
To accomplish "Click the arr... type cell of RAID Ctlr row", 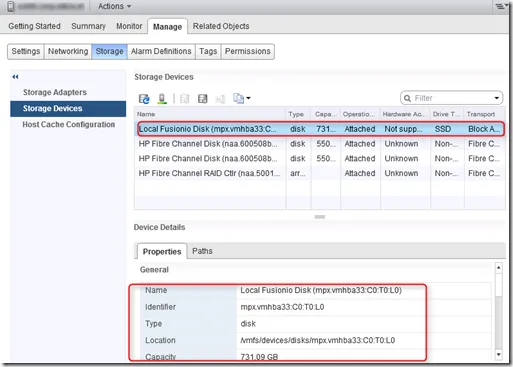I will click(298, 173).
